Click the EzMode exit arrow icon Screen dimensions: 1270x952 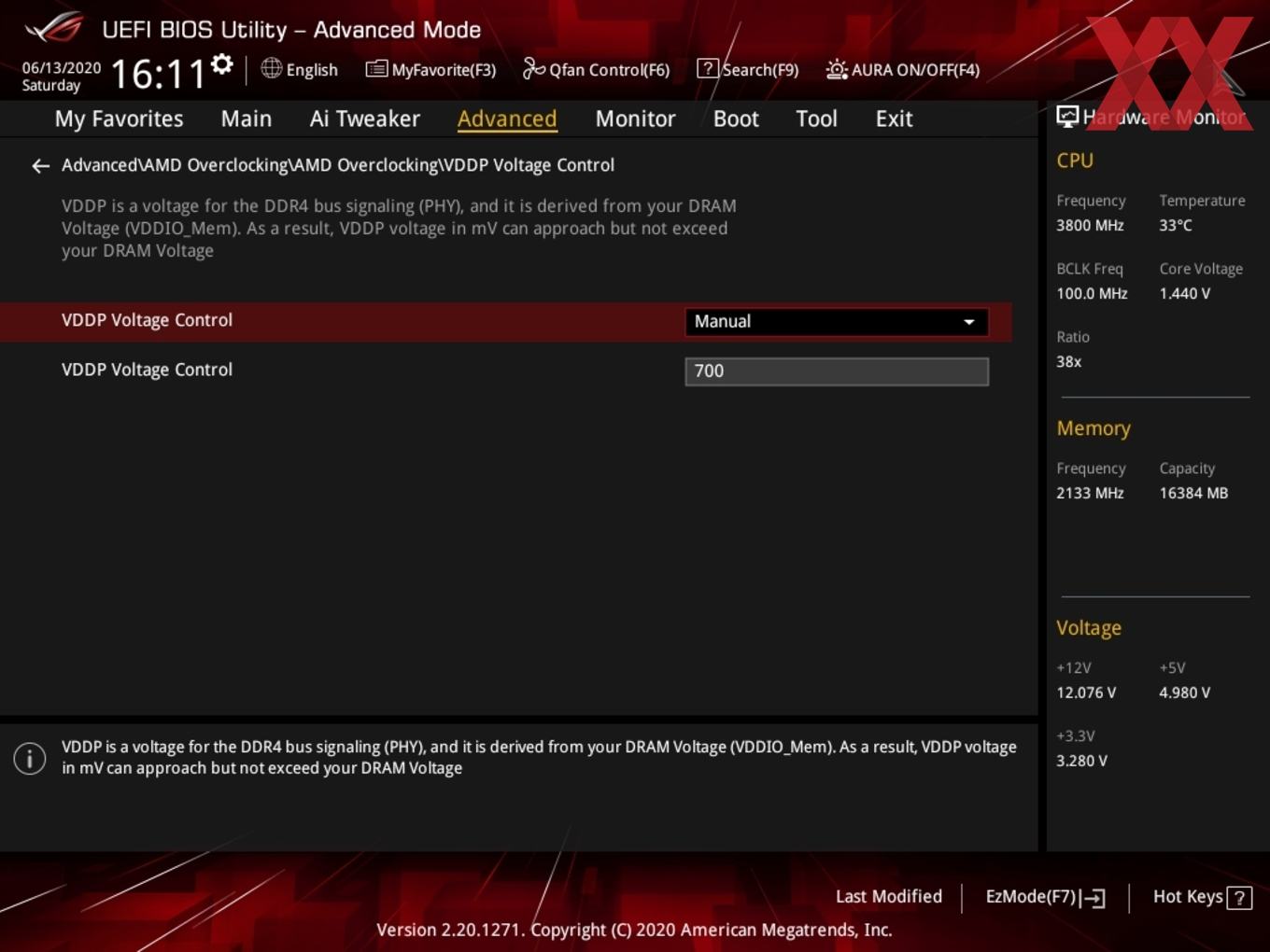[1094, 898]
